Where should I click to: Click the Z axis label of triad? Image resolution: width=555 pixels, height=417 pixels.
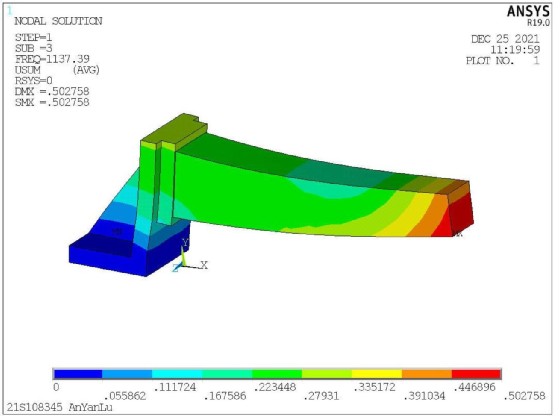(176, 268)
